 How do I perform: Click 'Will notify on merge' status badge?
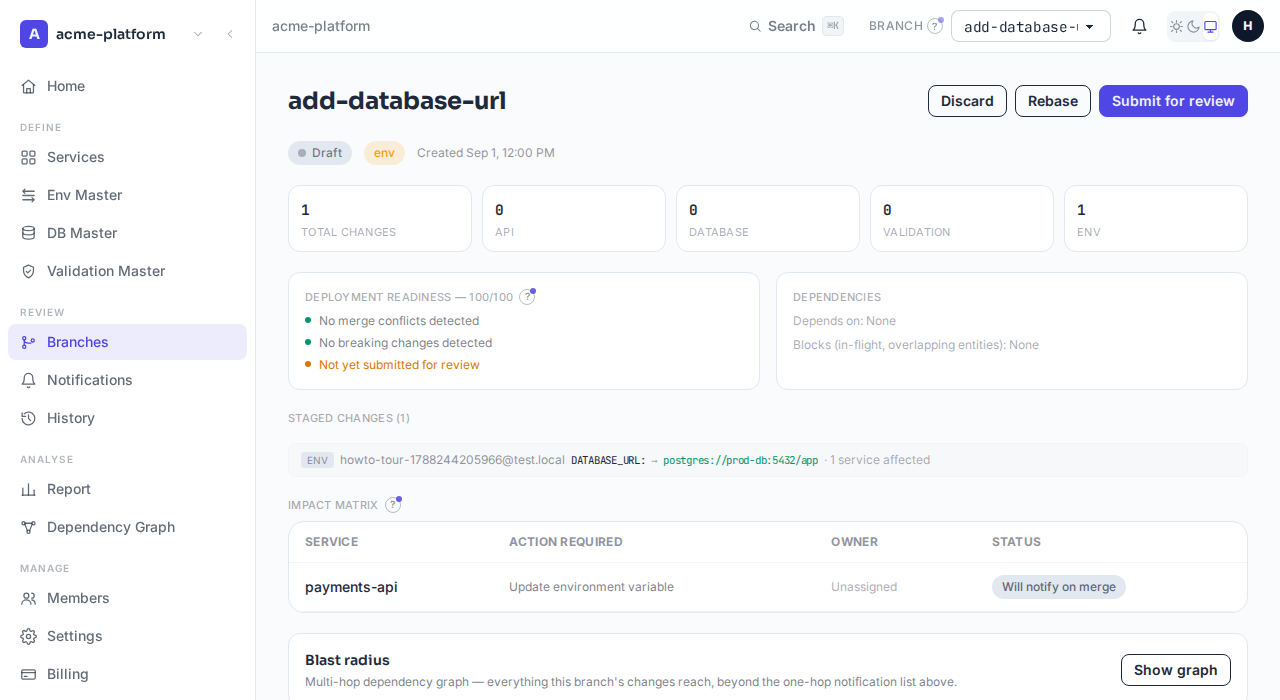click(1059, 587)
